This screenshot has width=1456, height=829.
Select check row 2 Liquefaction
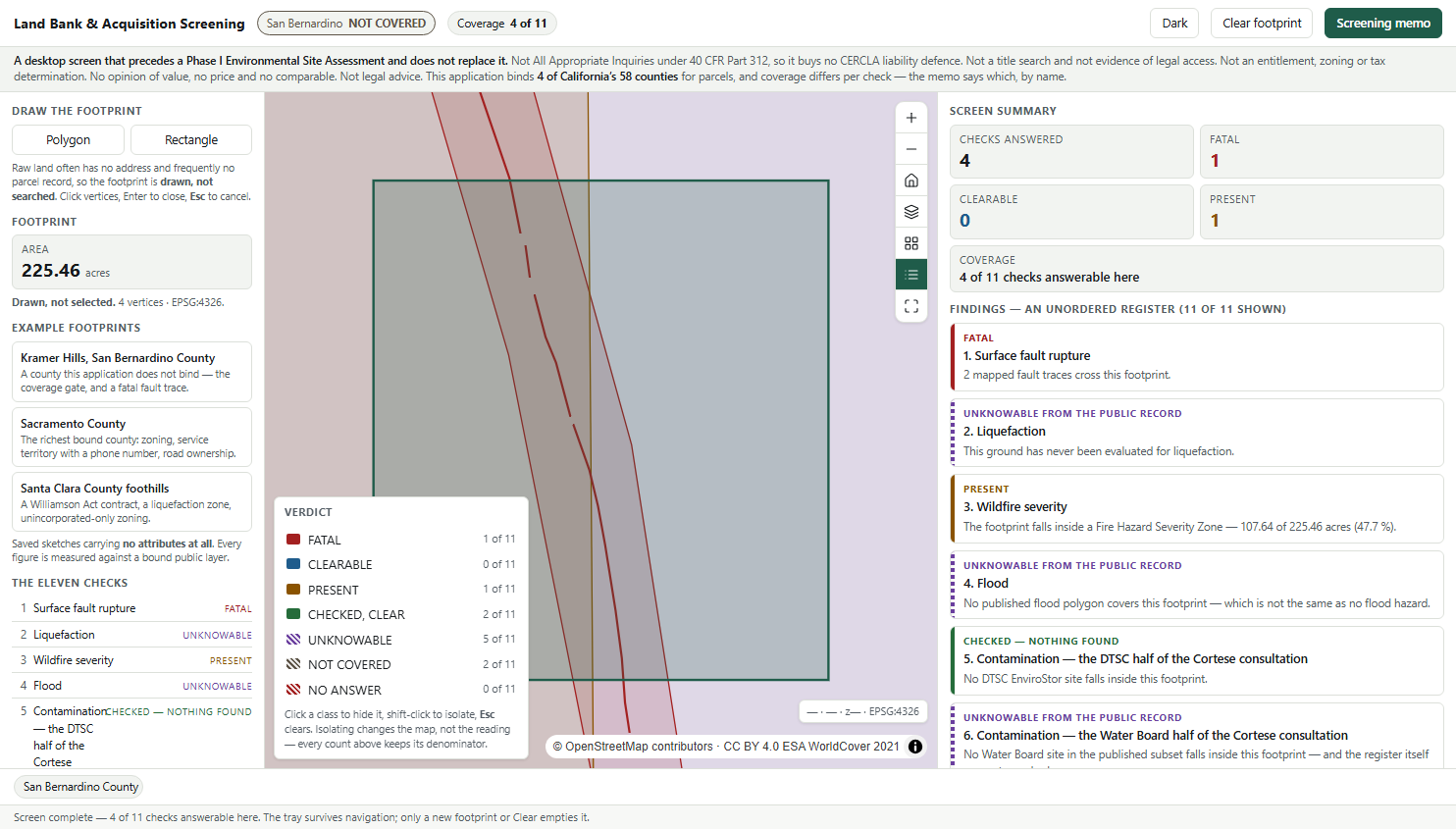pos(131,635)
